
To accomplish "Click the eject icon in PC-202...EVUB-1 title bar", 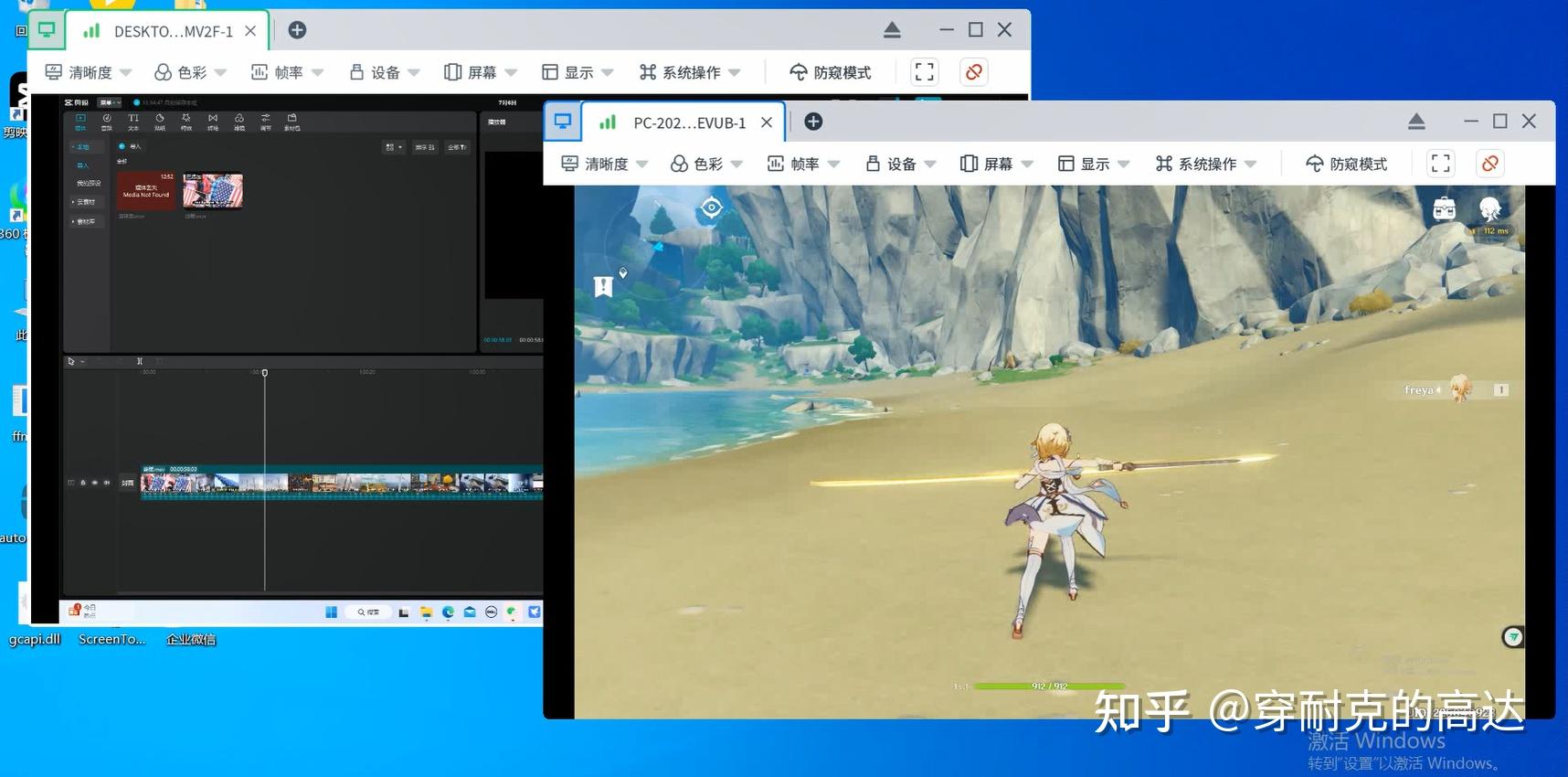I will click(1416, 122).
